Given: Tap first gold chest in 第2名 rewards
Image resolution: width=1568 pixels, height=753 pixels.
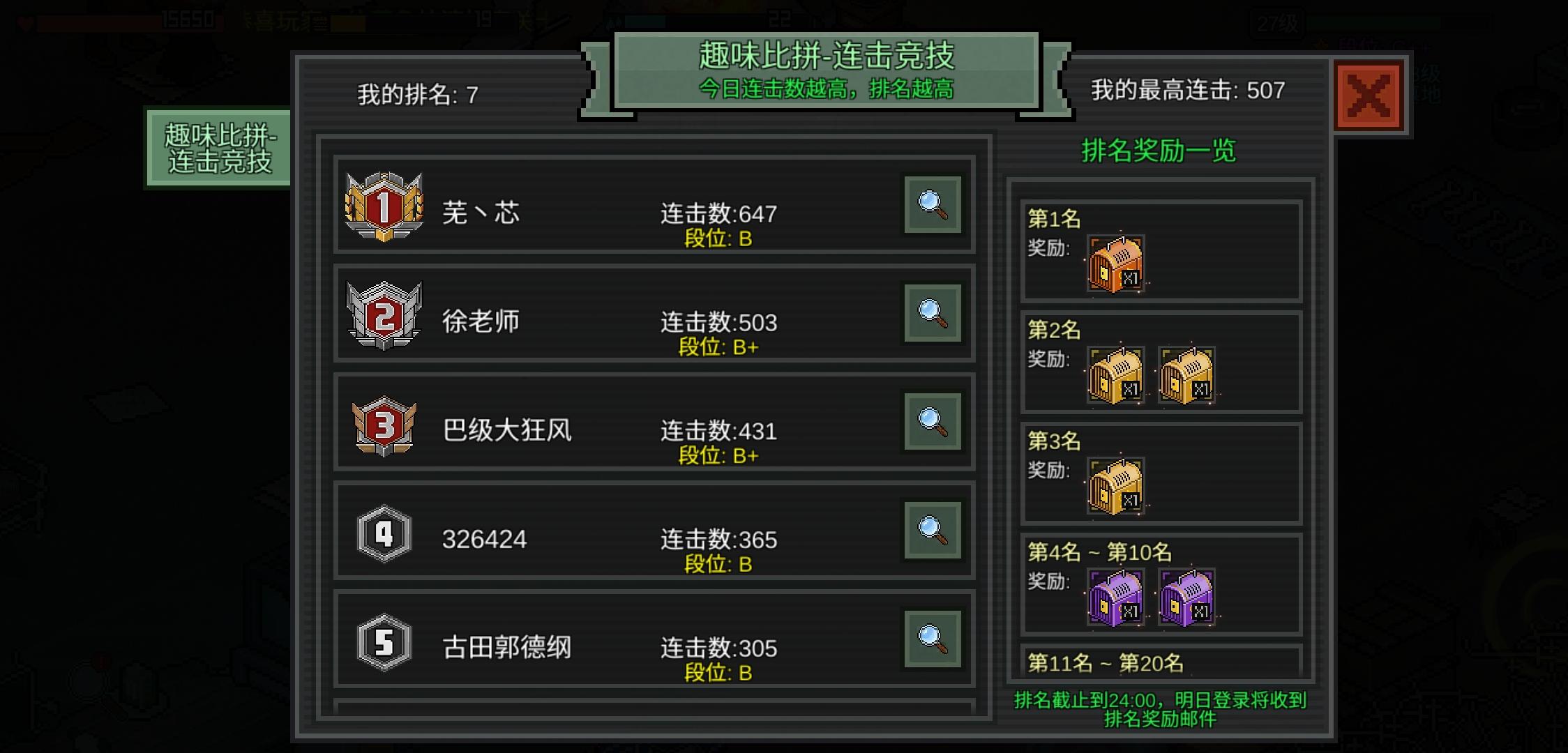Looking at the screenshot, I should point(1116,375).
